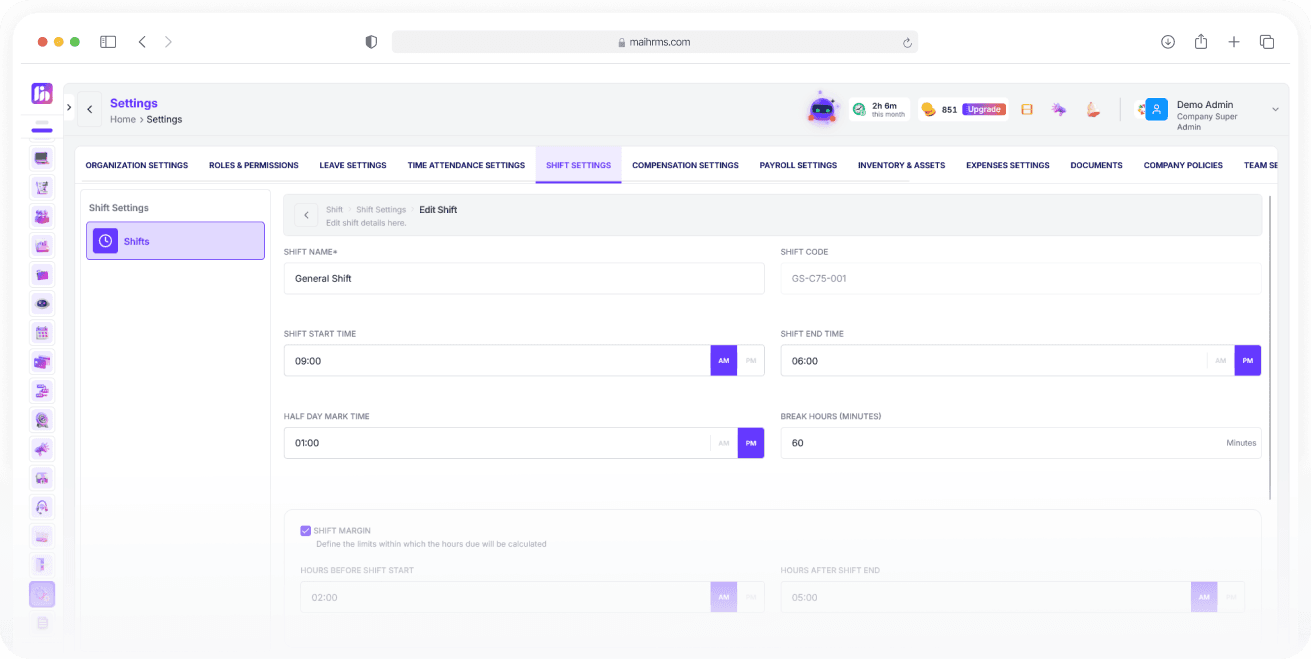Uncheck the Shift Margin checkbox

(306, 531)
